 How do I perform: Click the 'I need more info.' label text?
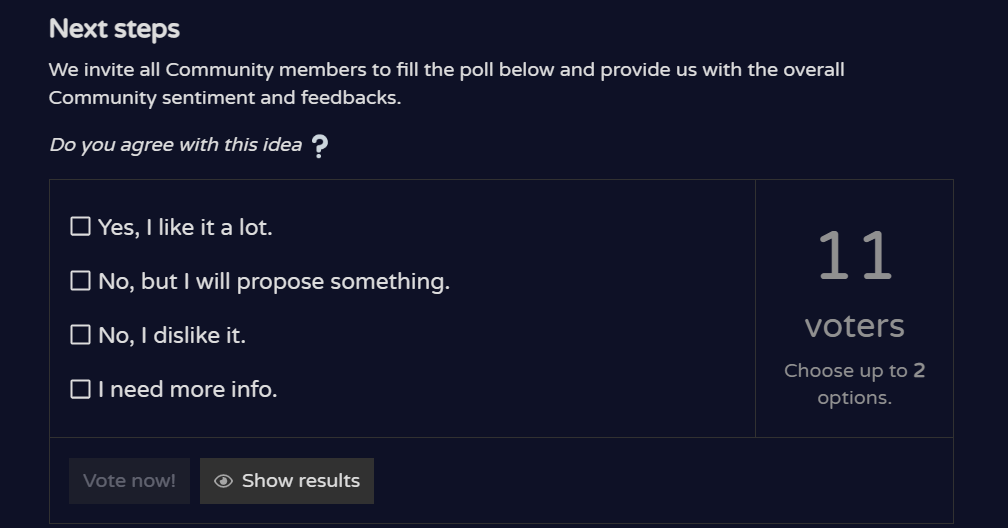tap(188, 389)
